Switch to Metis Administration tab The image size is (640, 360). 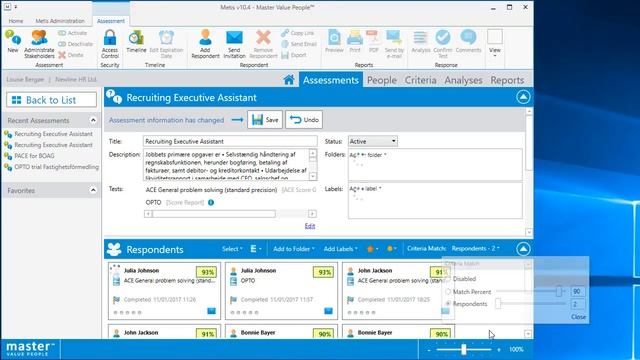(x=60, y=21)
